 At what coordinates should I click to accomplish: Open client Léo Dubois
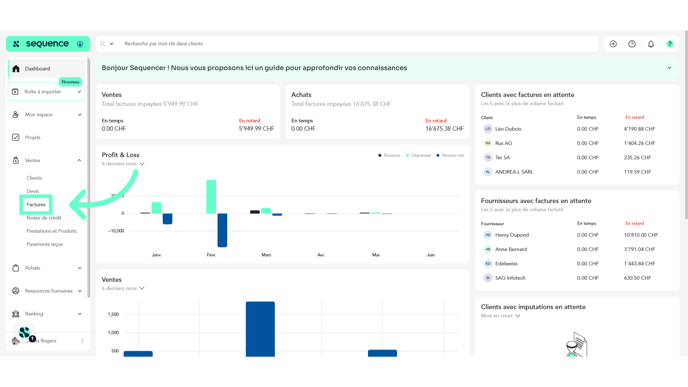pyautogui.click(x=508, y=129)
